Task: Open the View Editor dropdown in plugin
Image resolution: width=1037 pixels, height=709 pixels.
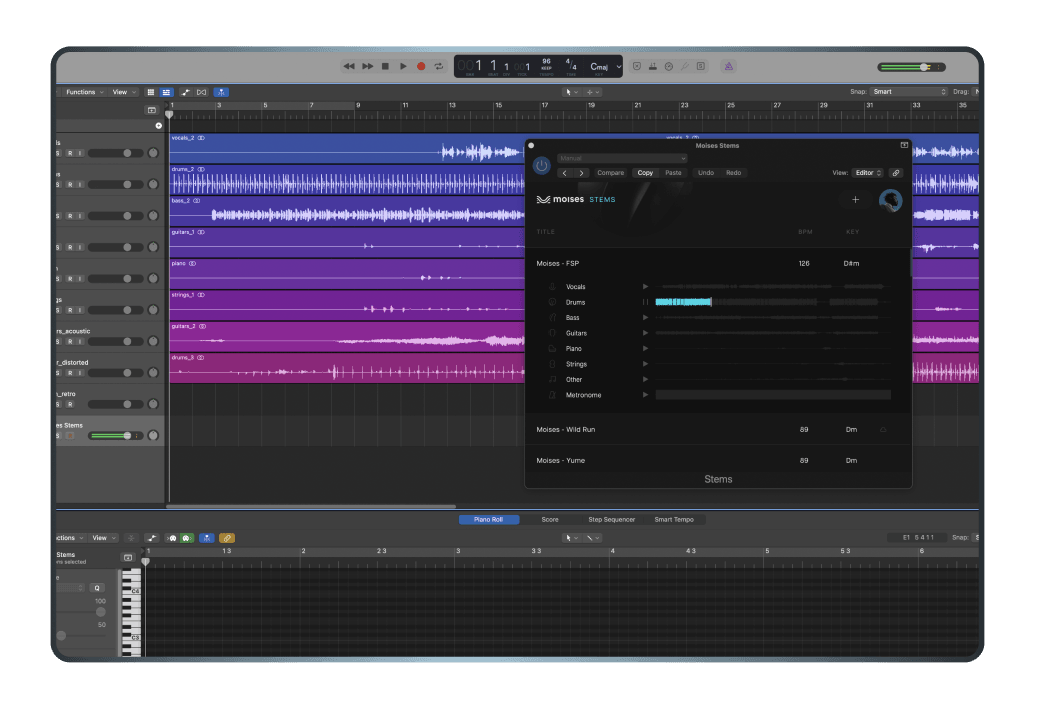Action: [x=867, y=173]
